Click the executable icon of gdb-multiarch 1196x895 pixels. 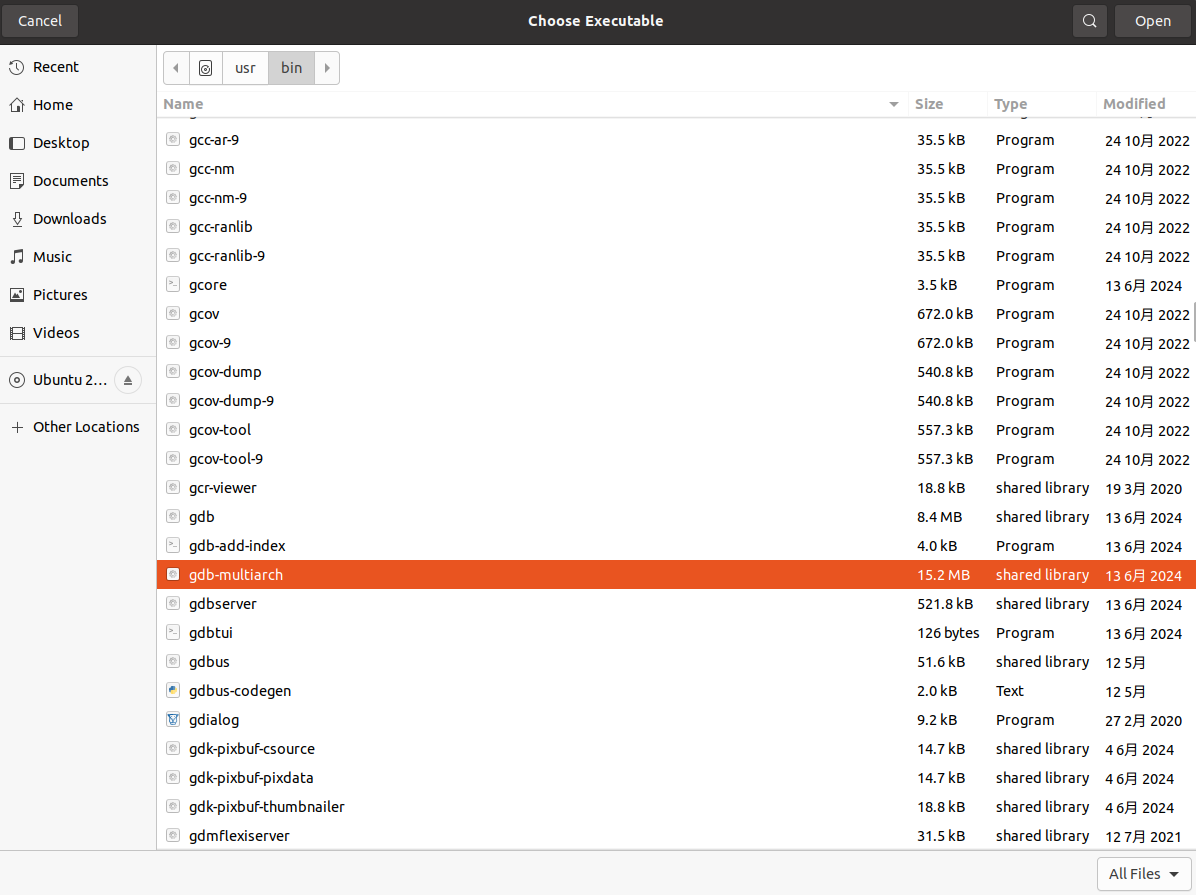tap(173, 575)
